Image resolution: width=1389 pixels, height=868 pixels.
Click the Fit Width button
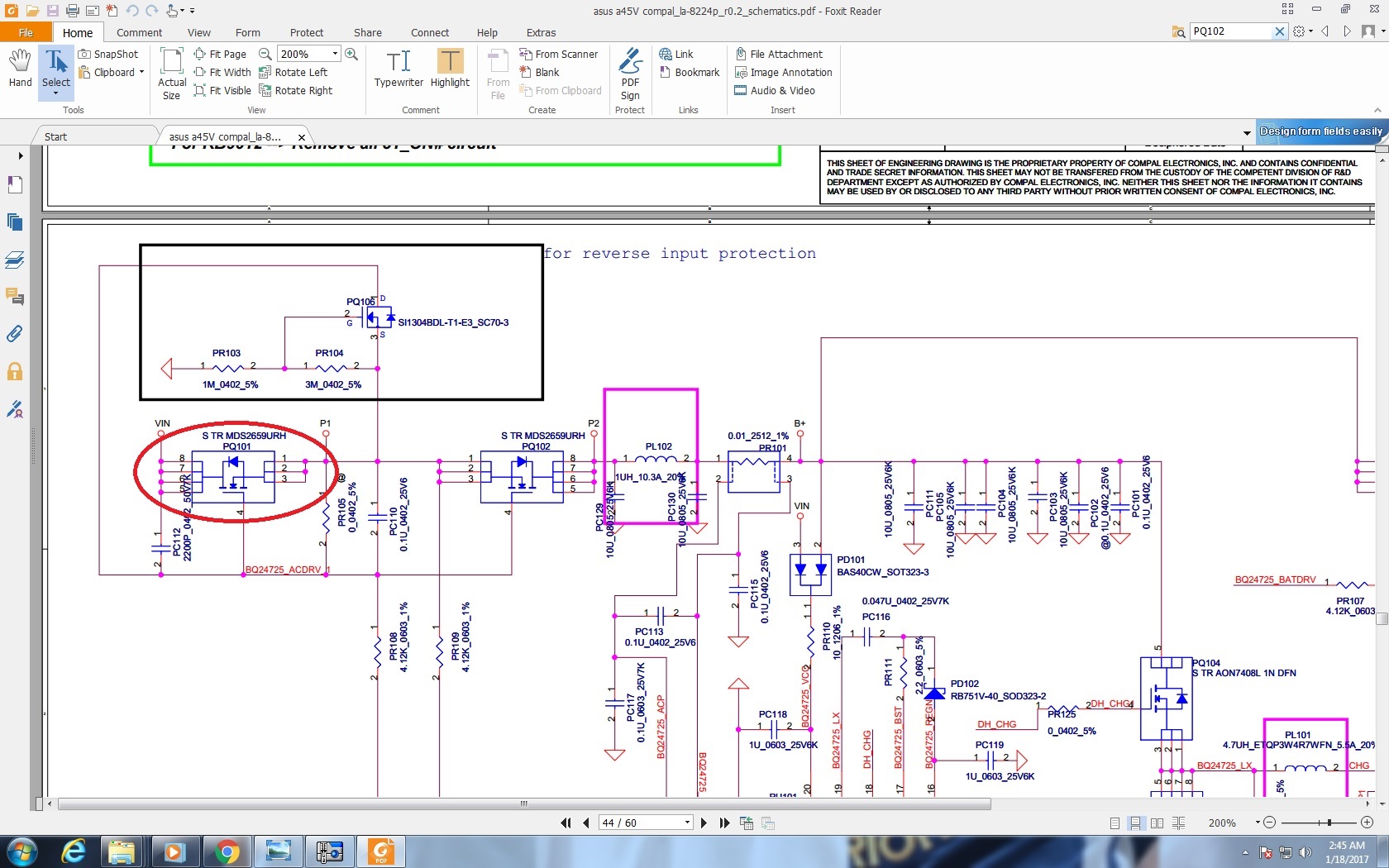click(x=222, y=73)
